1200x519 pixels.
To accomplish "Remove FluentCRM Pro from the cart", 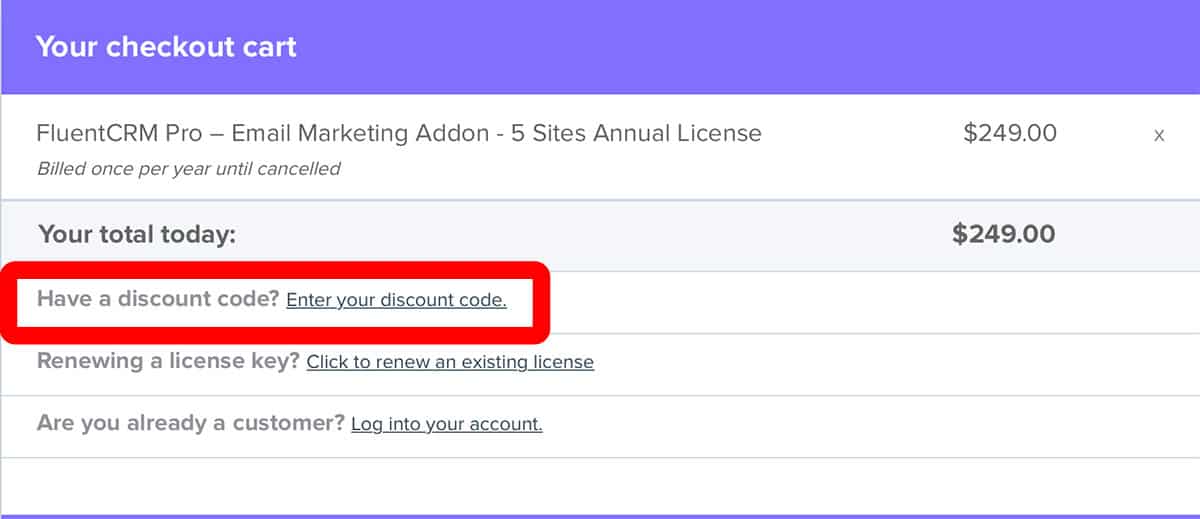I will (1159, 136).
